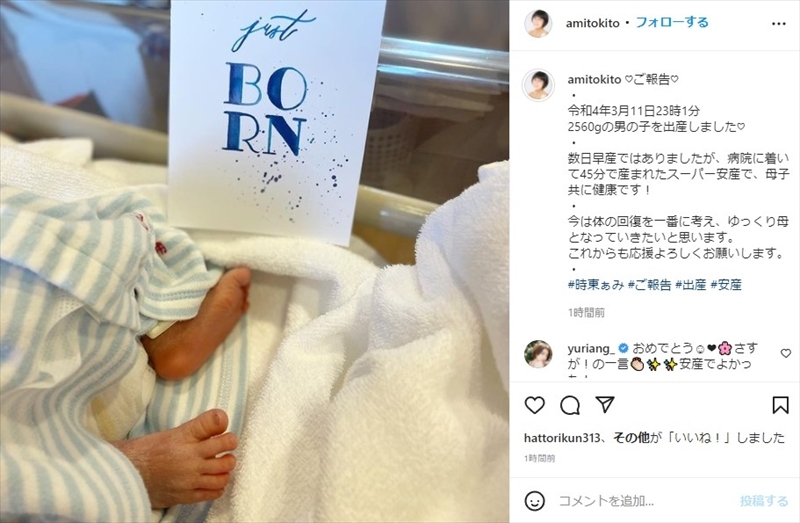Share post via paper plane icon

pos(605,405)
